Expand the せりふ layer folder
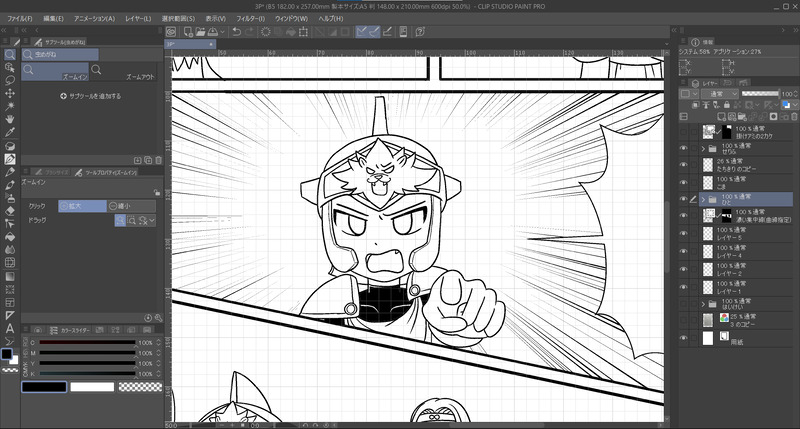 pyautogui.click(x=704, y=149)
